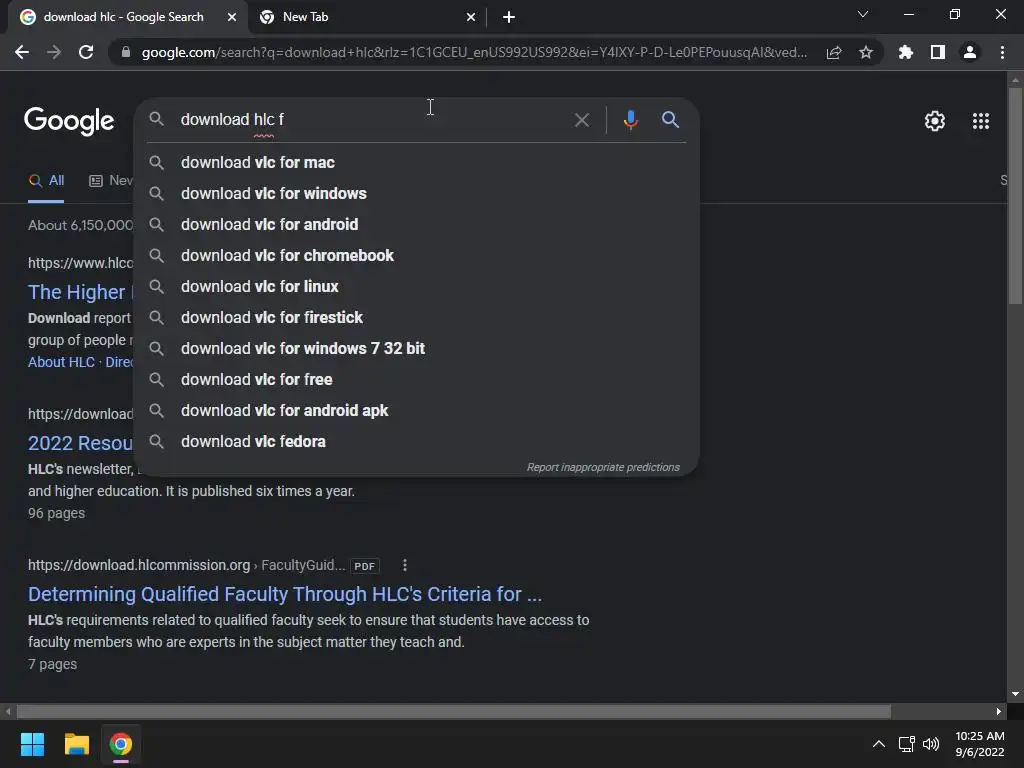The image size is (1024, 768).
Task: Bookmark this tab with star icon
Action: (x=866, y=52)
